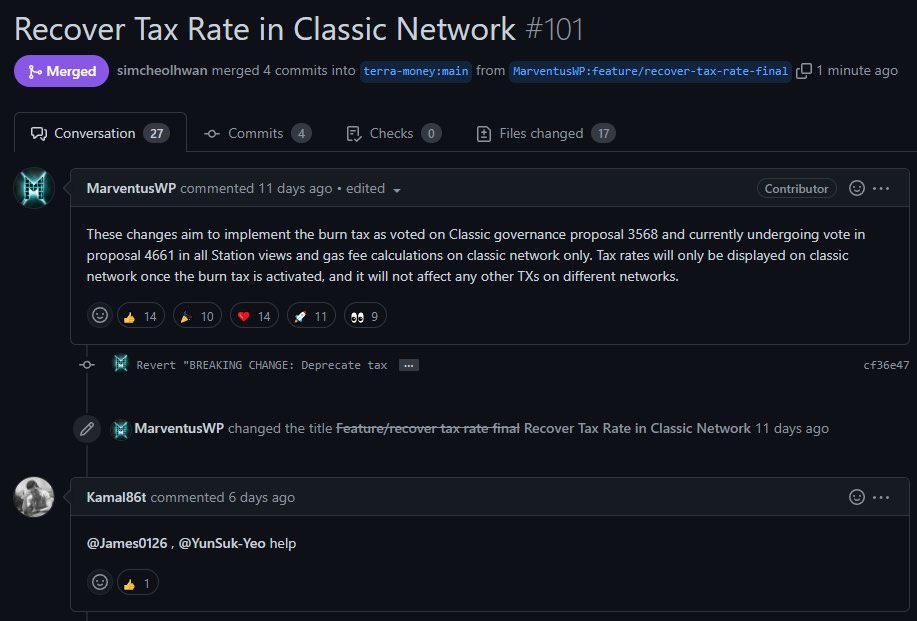
Task: Click the Merged status badge
Action: point(61,71)
